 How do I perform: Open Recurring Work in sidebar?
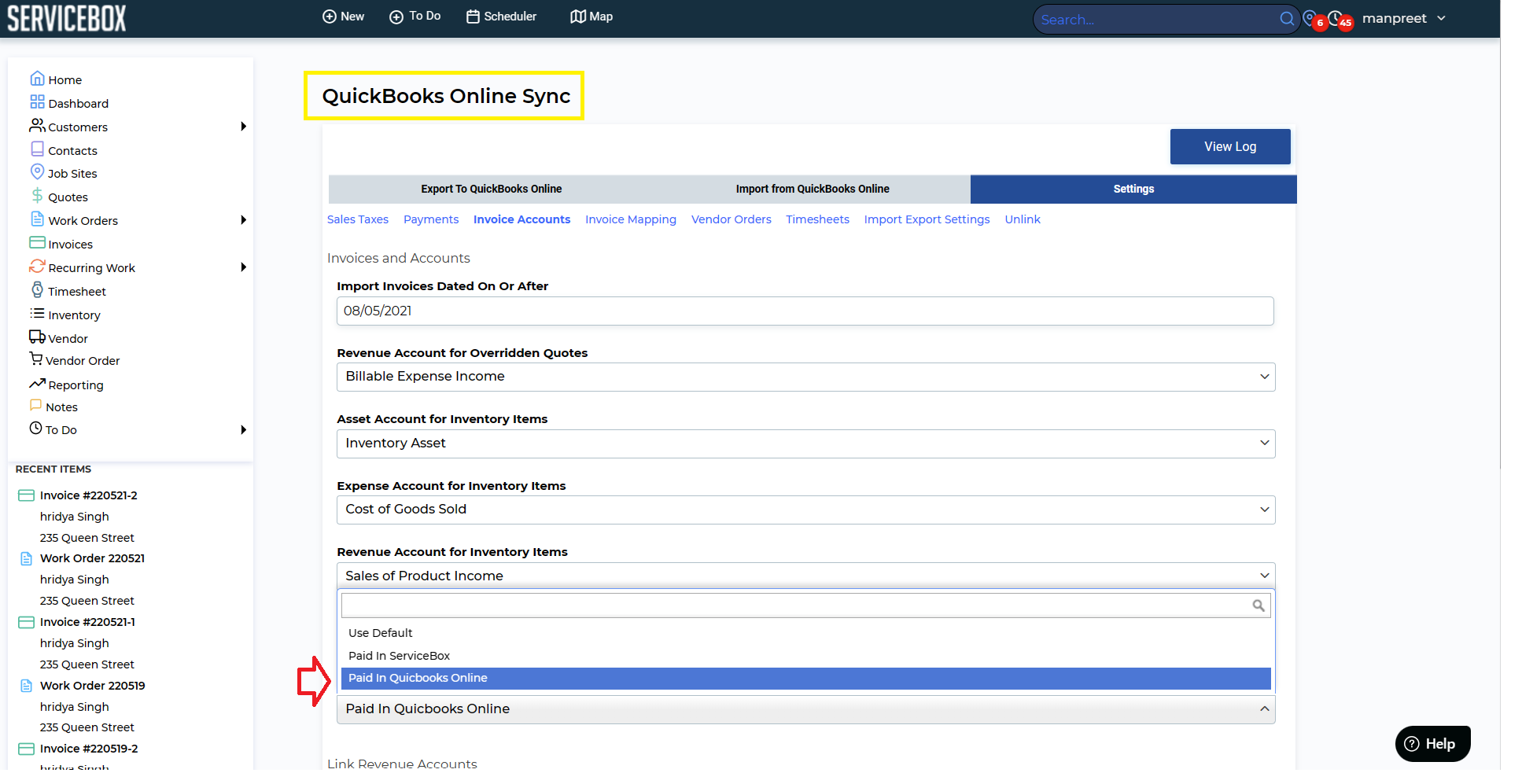click(83, 267)
